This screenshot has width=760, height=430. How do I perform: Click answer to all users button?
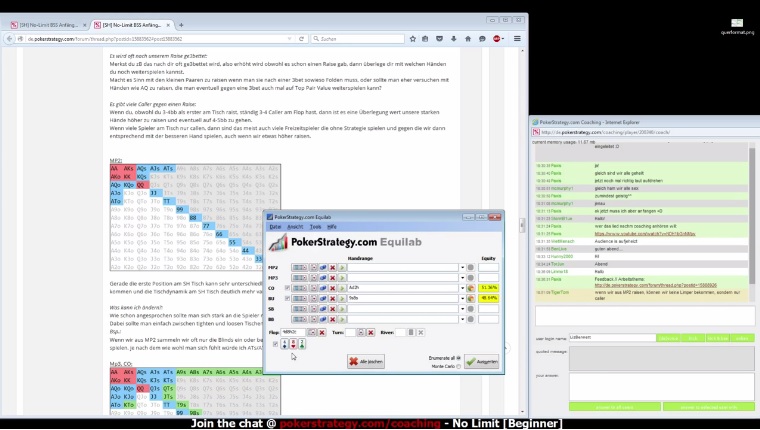pos(614,407)
